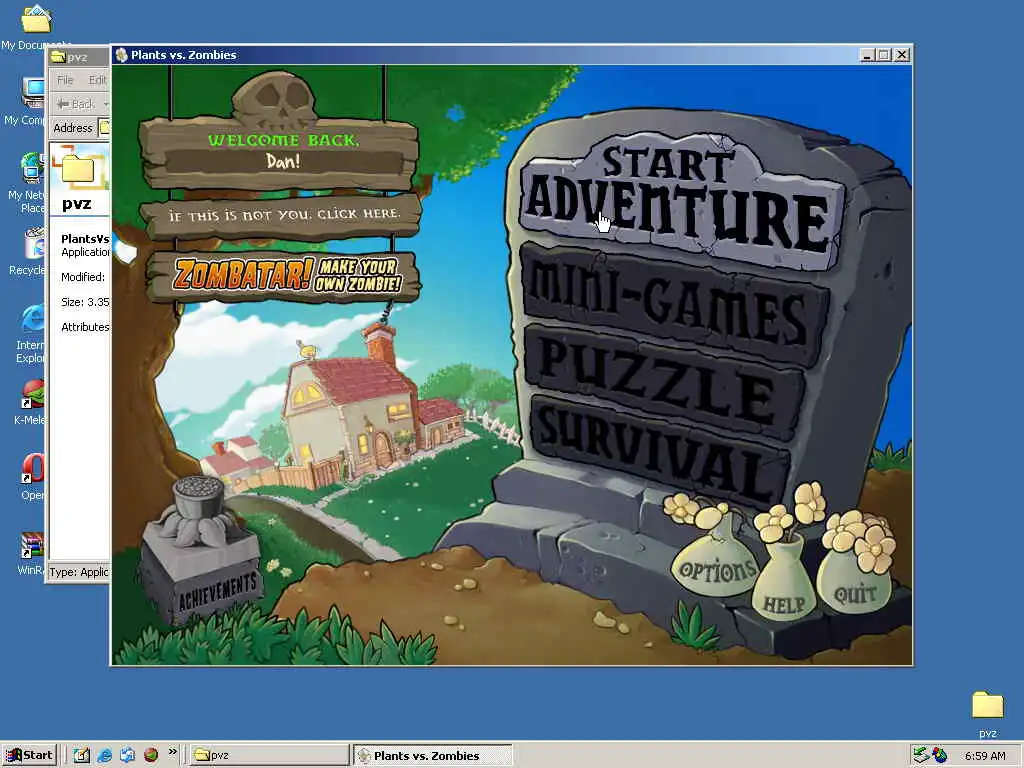Click the Back button in pvz window
This screenshot has width=1024, height=768.
tap(77, 104)
